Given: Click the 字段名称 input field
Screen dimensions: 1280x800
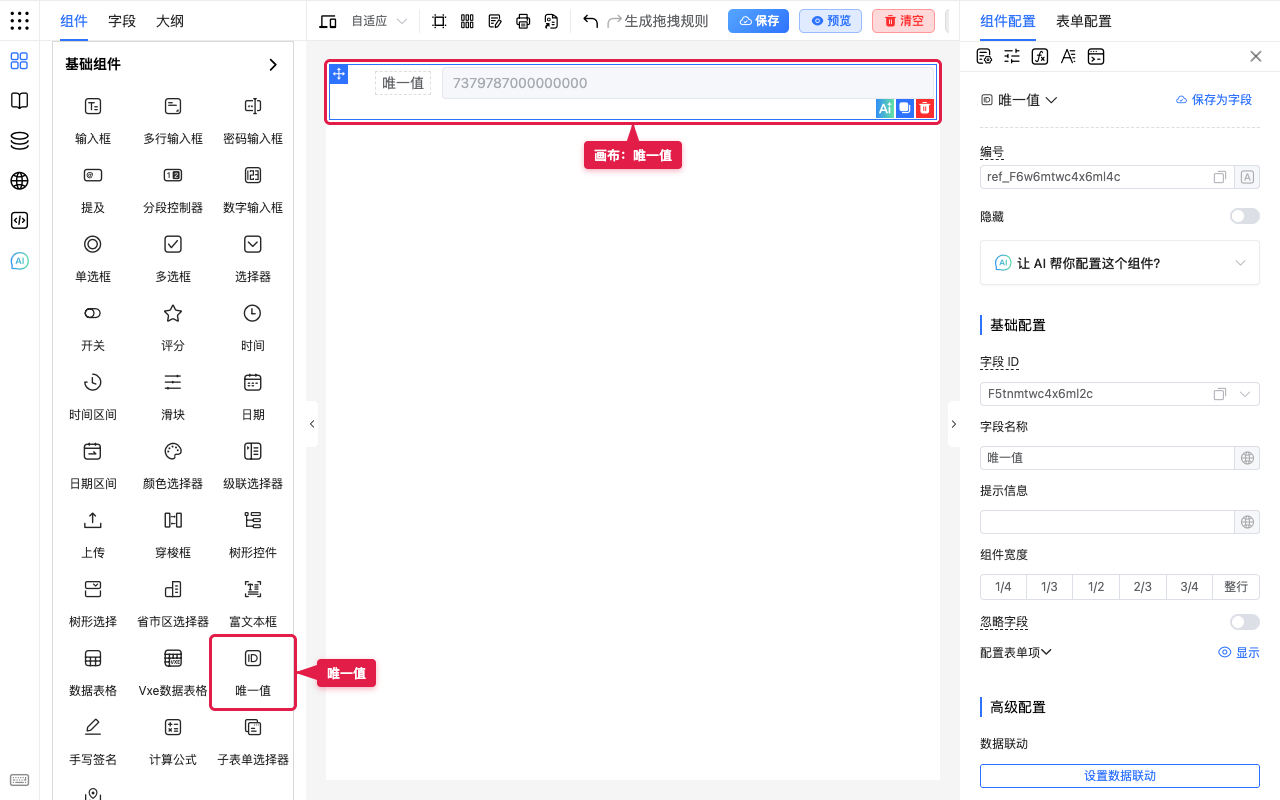Looking at the screenshot, I should (x=1108, y=458).
